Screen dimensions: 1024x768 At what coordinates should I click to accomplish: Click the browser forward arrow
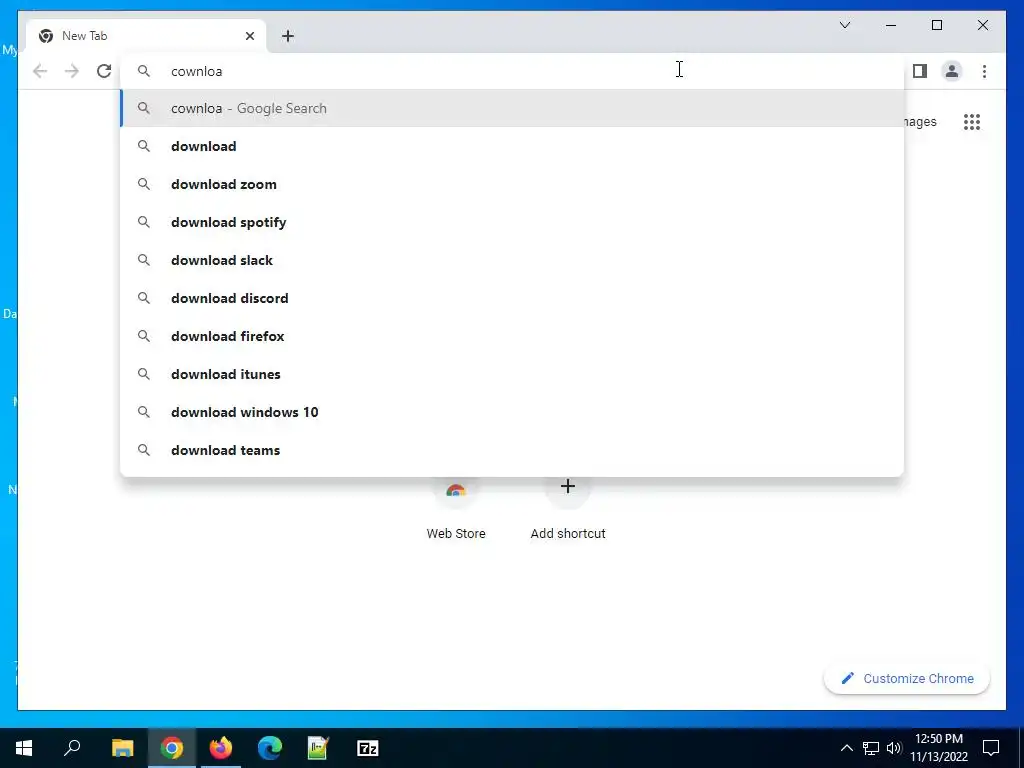[x=72, y=71]
